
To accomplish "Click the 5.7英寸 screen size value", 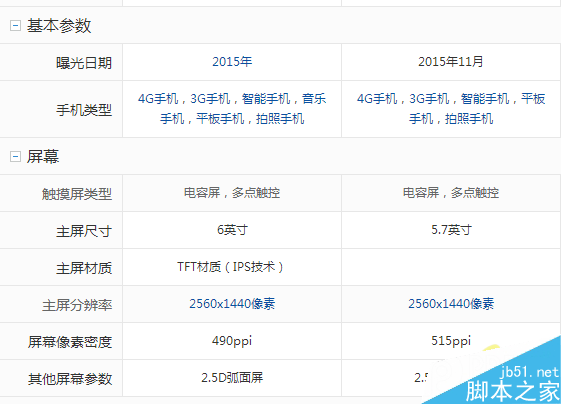I will tap(451, 230).
